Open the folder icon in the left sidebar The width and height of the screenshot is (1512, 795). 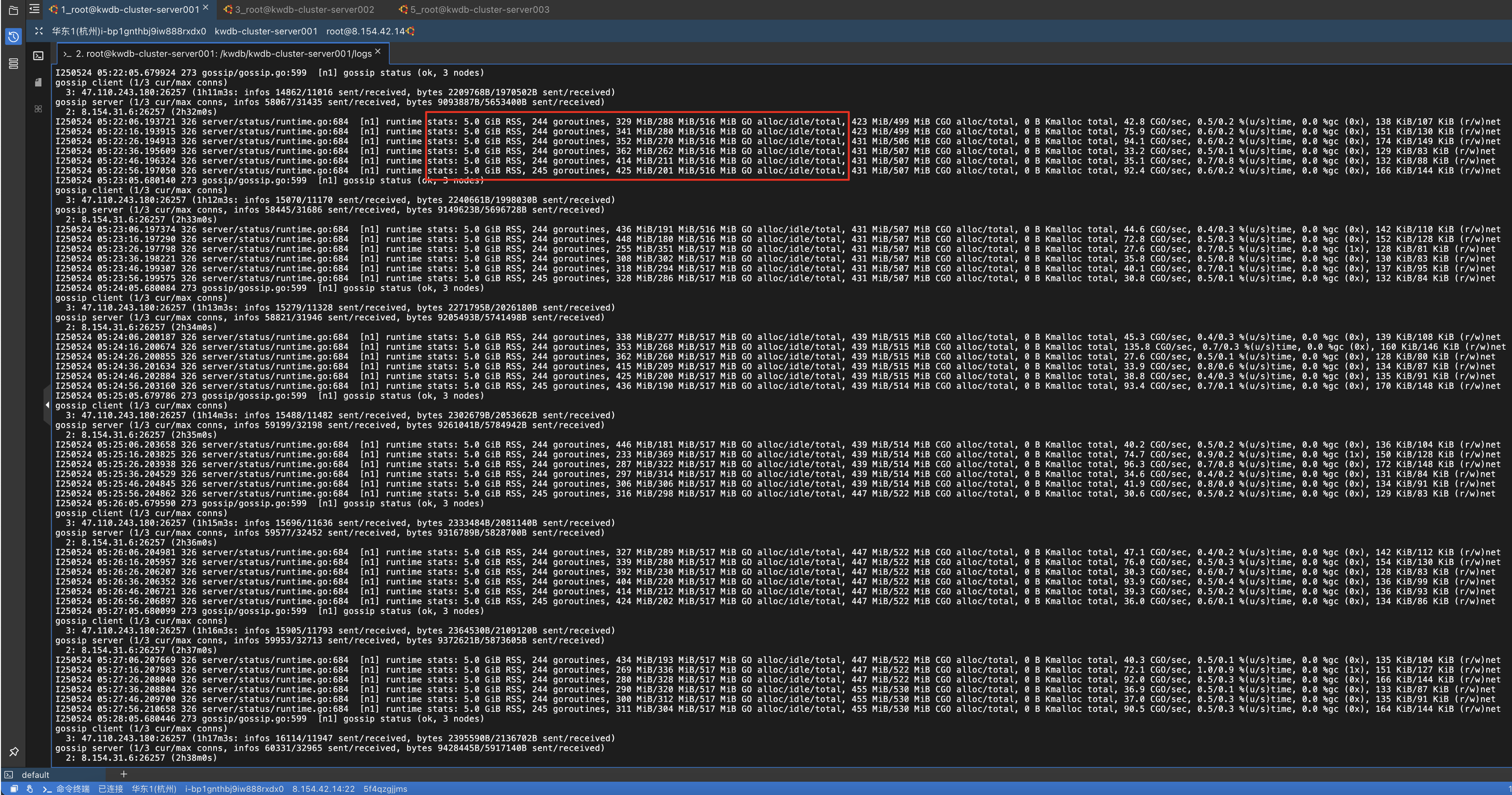pos(13,10)
